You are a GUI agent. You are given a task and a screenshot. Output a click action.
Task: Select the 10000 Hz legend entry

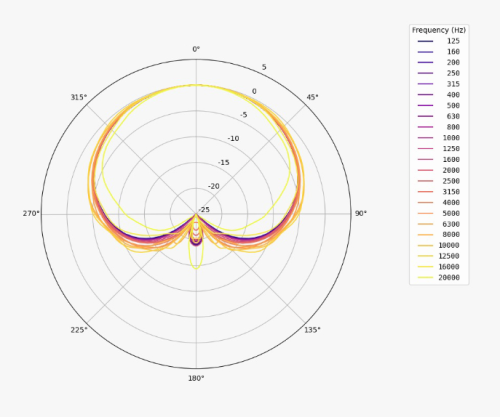tap(439, 245)
